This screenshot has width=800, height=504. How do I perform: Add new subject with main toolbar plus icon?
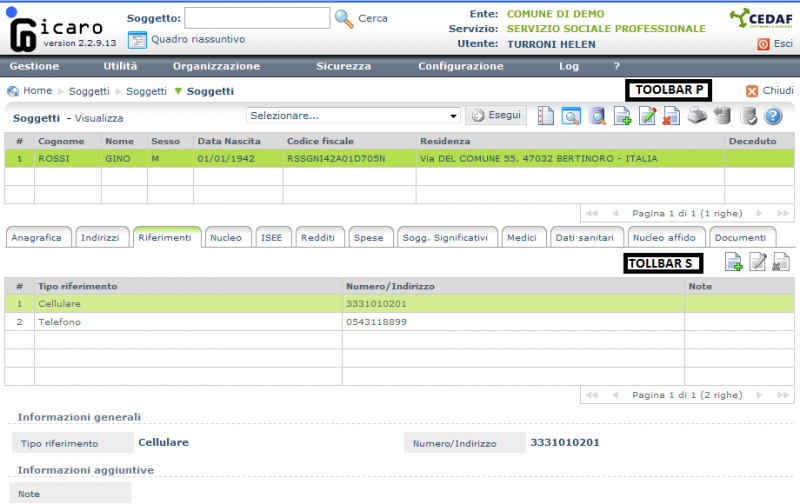tap(622, 116)
